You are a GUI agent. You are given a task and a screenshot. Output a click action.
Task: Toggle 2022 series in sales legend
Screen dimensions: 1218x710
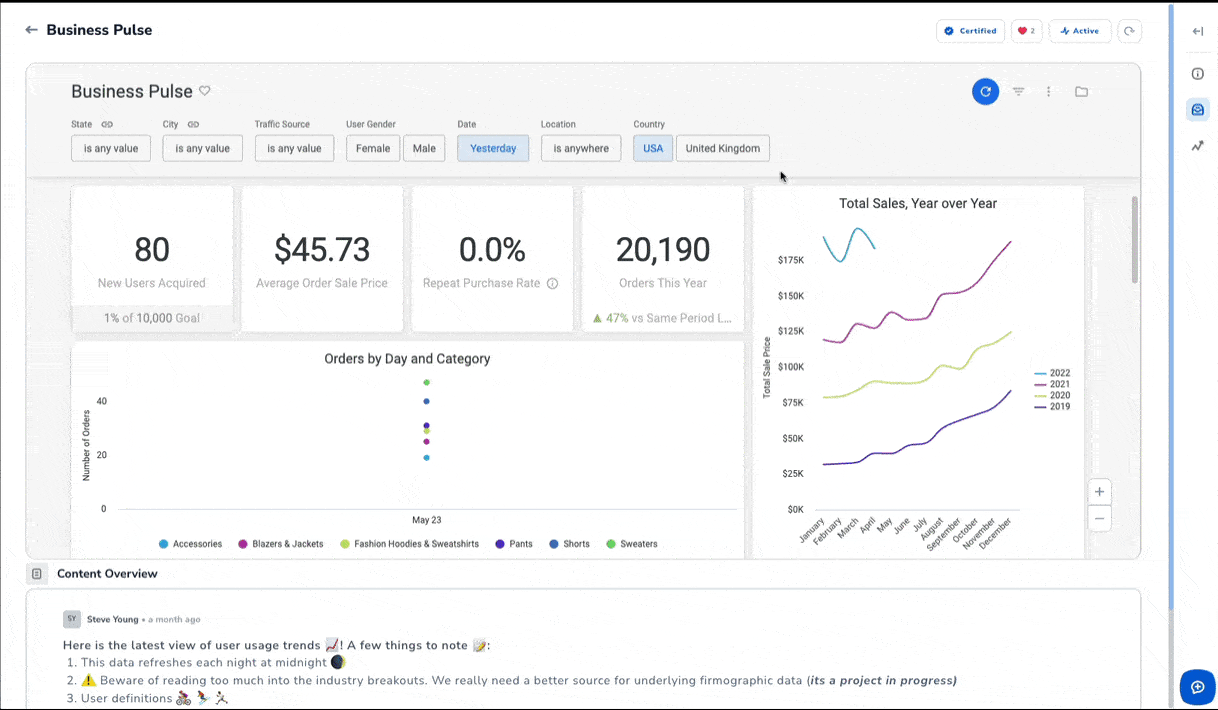pos(1052,373)
